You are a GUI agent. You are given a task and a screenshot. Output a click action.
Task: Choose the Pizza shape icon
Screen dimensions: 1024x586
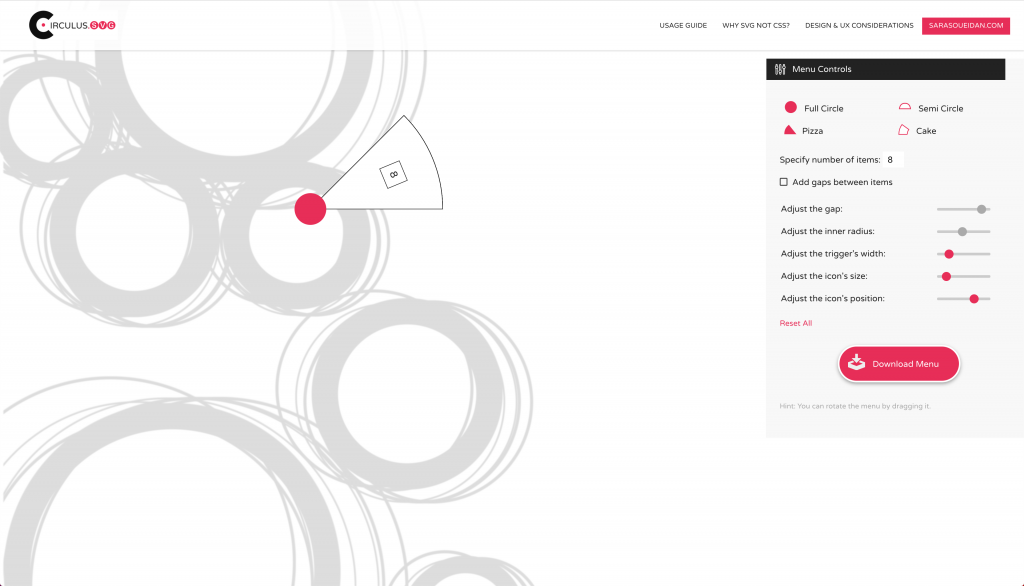click(x=790, y=130)
